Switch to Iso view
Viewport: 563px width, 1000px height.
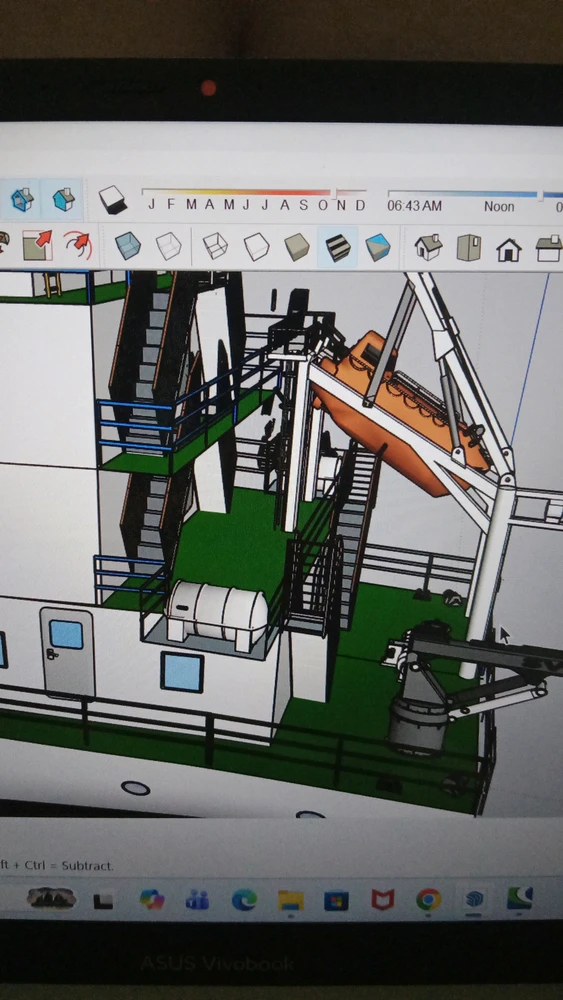(428, 247)
